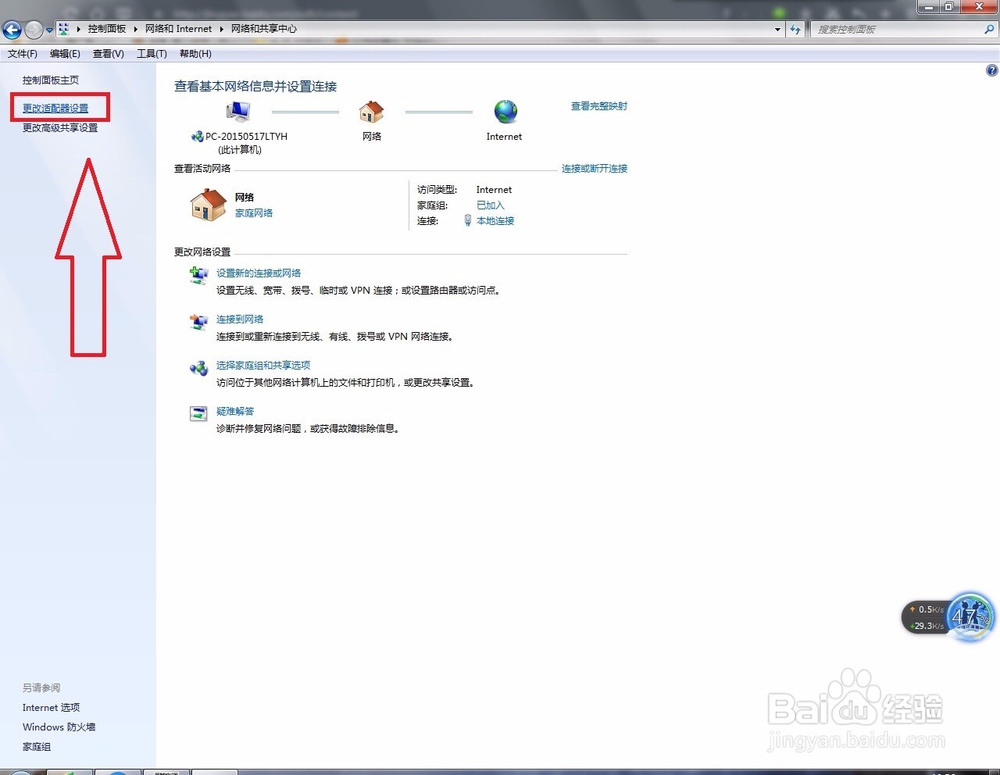Click the Internet globe icon in the map
The height and width of the screenshot is (775, 1000).
[x=503, y=113]
